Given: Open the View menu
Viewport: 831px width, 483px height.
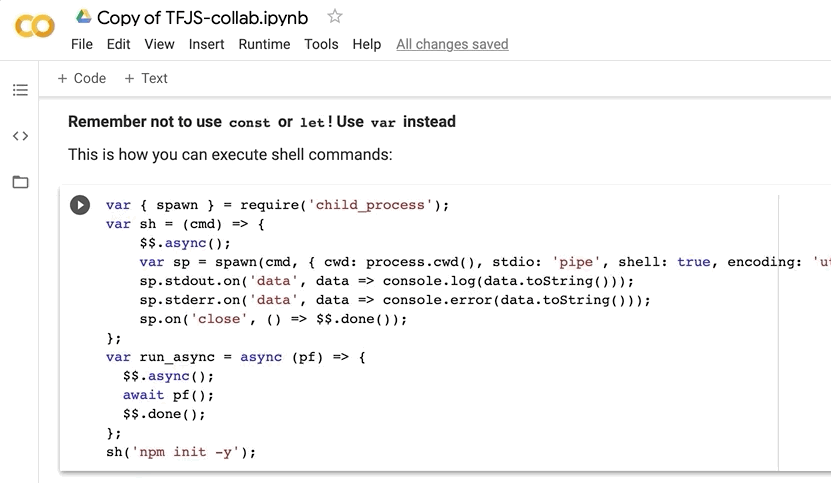Looking at the screenshot, I should [x=159, y=44].
